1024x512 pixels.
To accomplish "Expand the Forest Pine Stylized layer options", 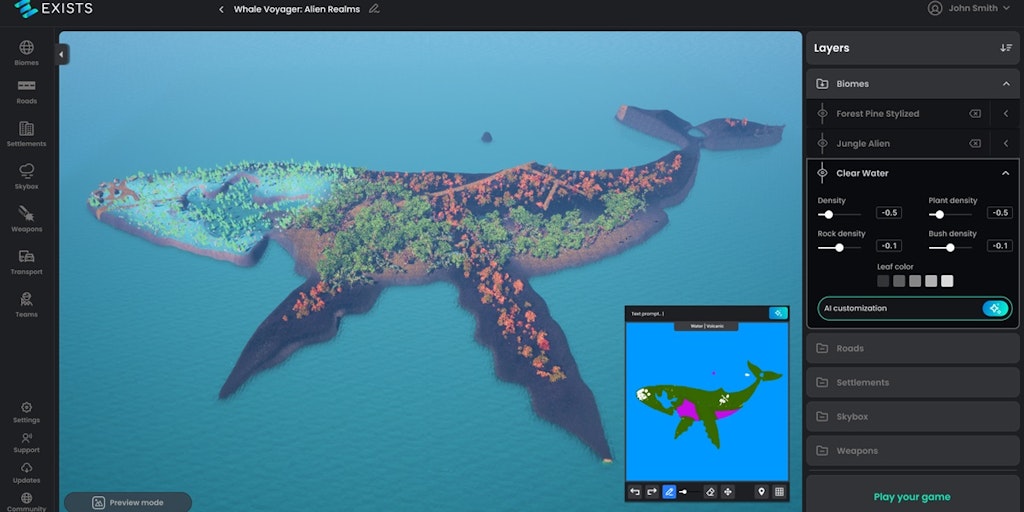I will point(1006,114).
